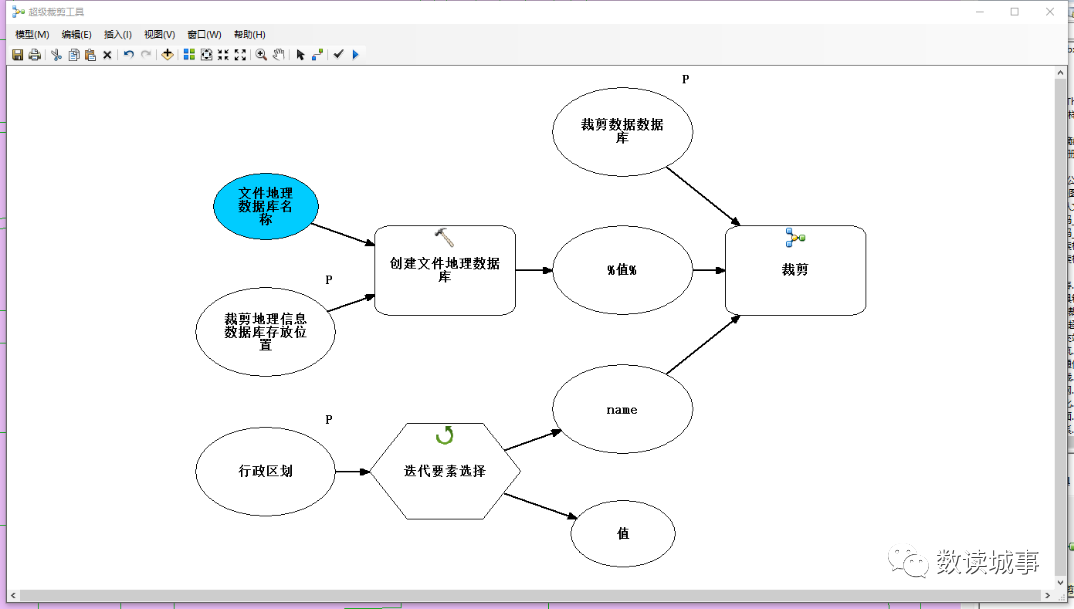The image size is (1074, 609).
Task: Select the 裁剪数据数据库 variable oval
Action: click(x=623, y=132)
